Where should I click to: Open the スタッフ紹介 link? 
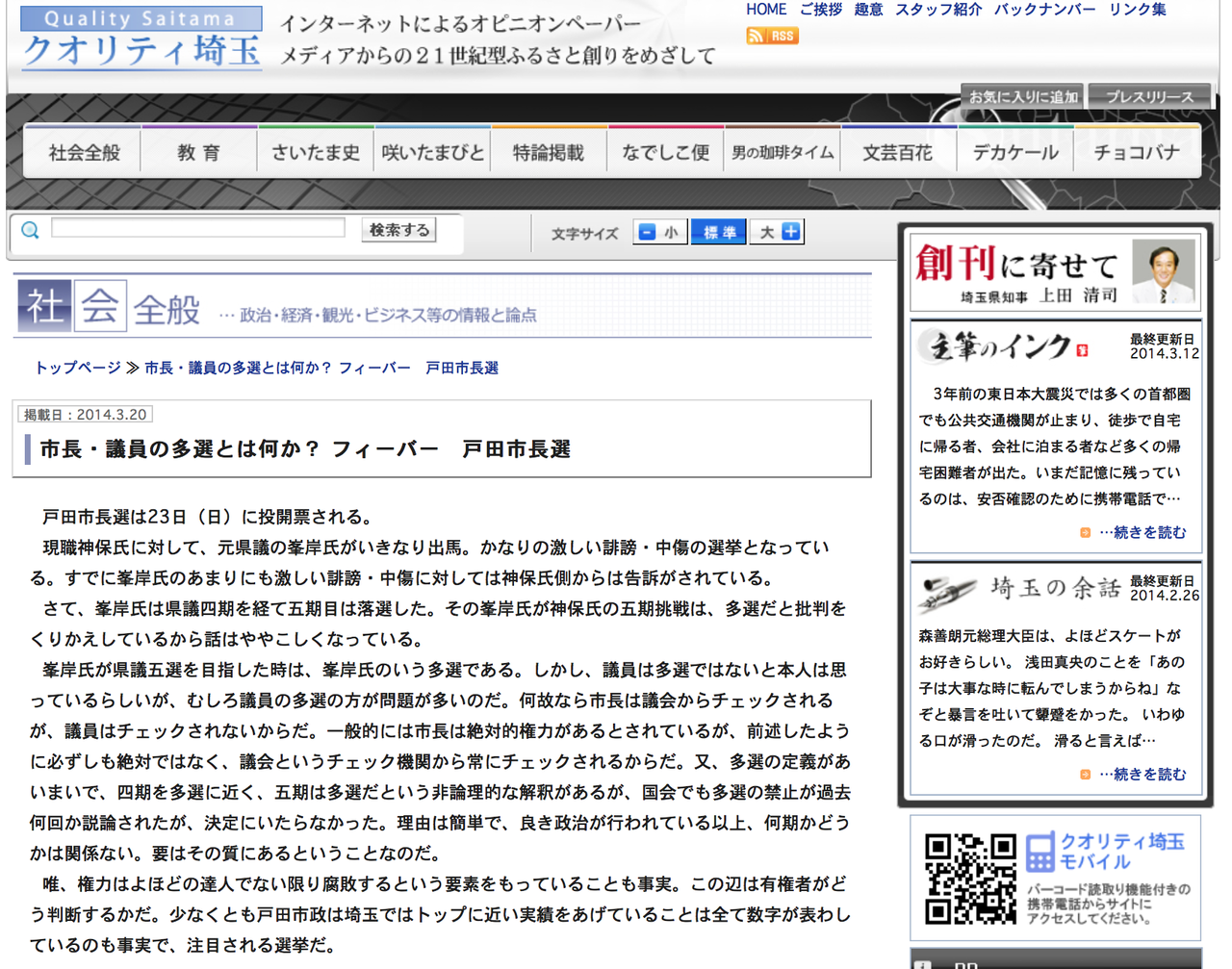click(x=938, y=10)
